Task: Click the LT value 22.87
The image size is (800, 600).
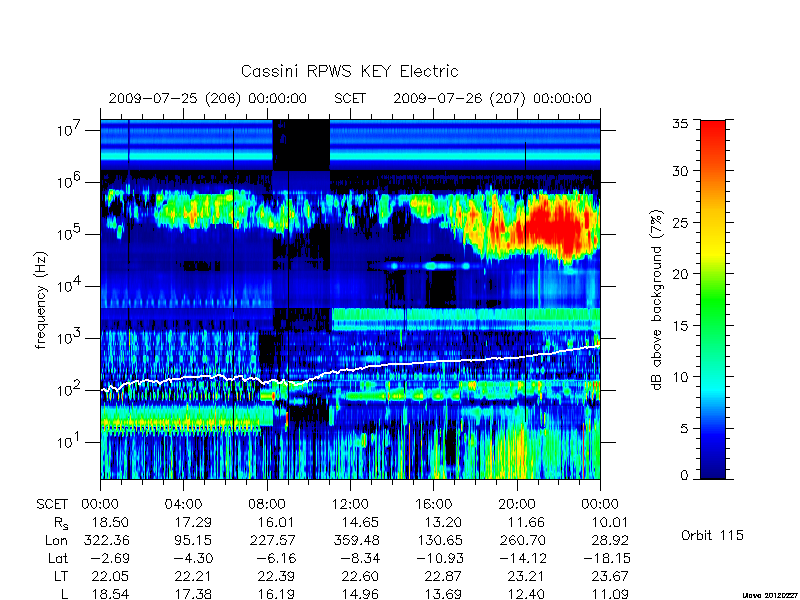Action: (443, 576)
